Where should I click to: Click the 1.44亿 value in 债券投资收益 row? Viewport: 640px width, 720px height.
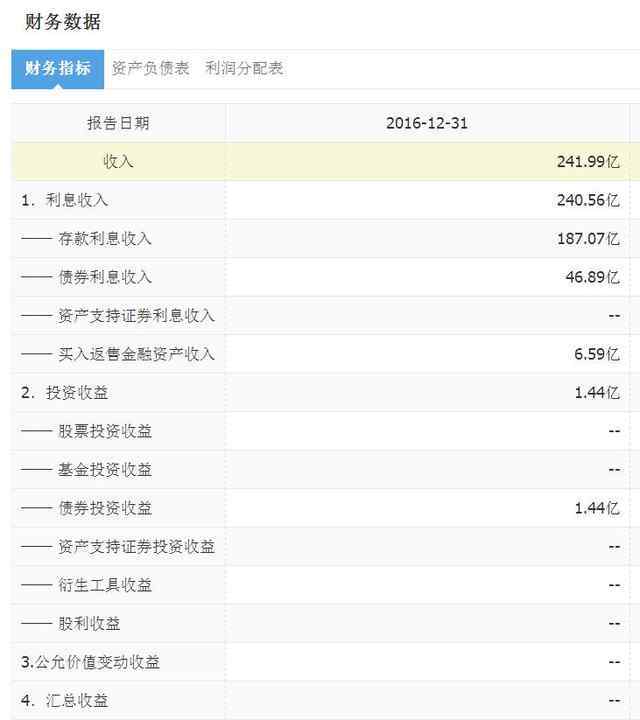[x=597, y=508]
